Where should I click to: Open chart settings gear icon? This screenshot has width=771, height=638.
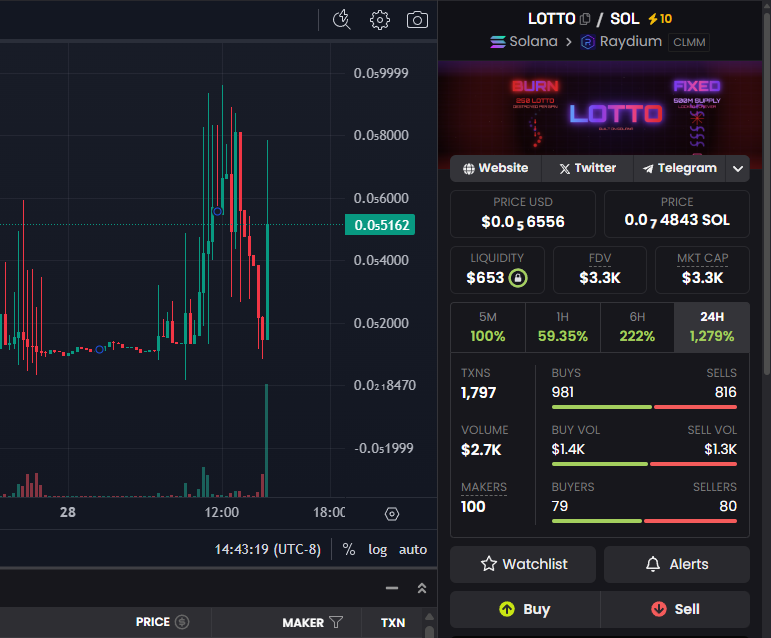tap(380, 20)
